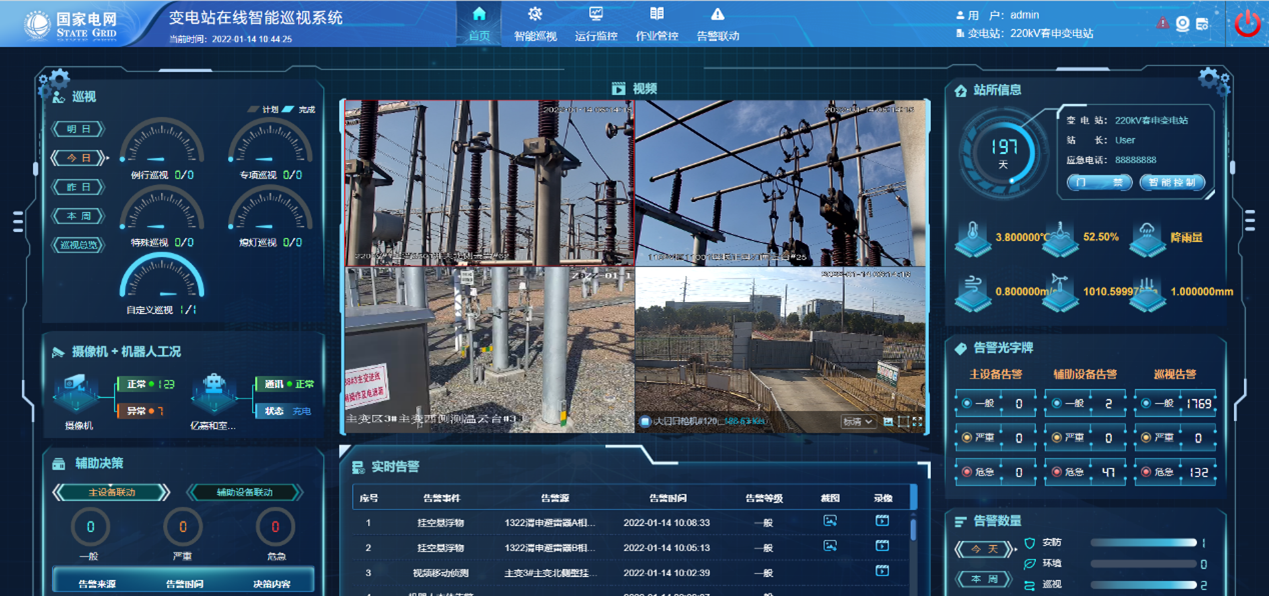This screenshot has height=596, width=1269.
Task: Select 严重 indicator under 主设备告警
Action: pyautogui.click(x=967, y=437)
